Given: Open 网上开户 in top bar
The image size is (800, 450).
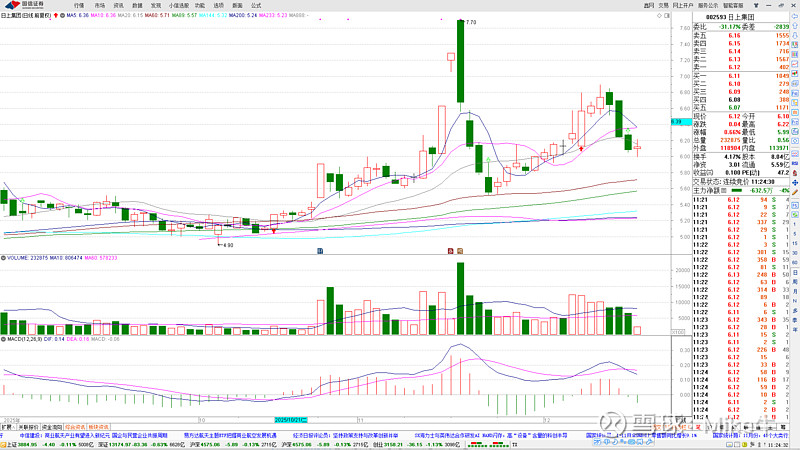Looking at the screenshot, I should click(x=683, y=6).
